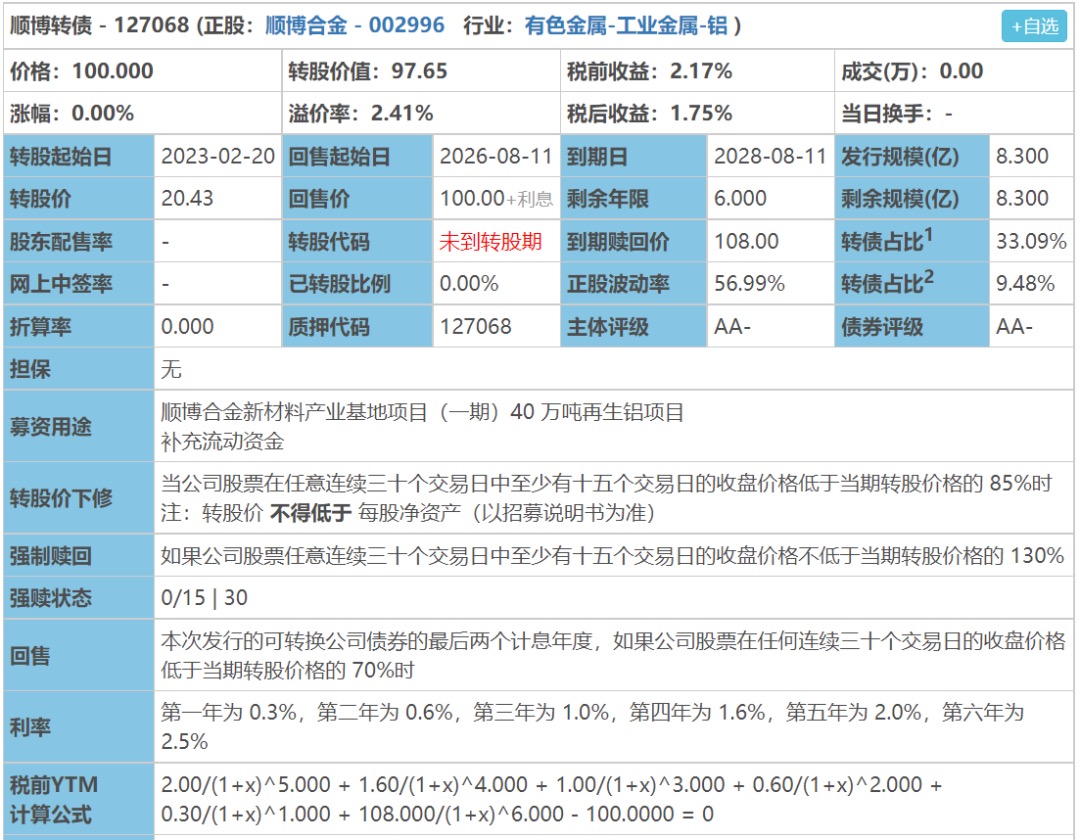Click the 债券评级 value AA-
Image resolution: width=1080 pixels, height=840 pixels.
pos(1014,326)
